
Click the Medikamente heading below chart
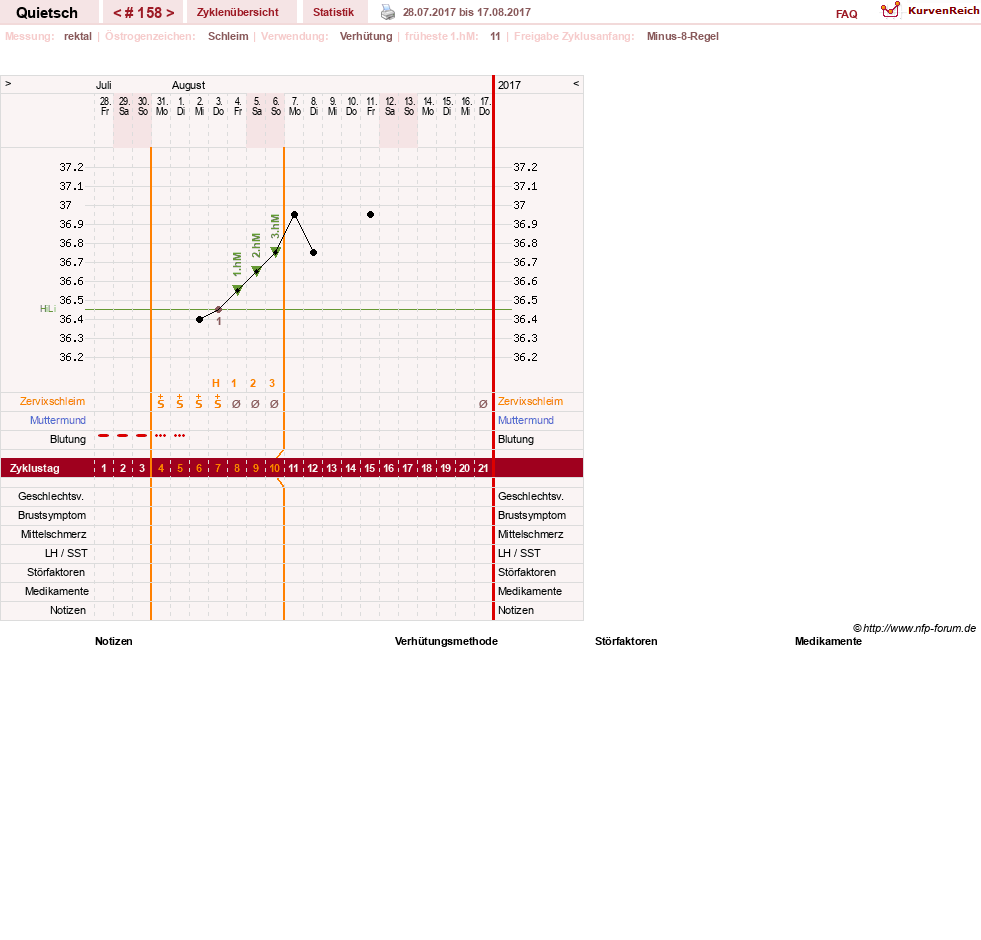coord(828,641)
